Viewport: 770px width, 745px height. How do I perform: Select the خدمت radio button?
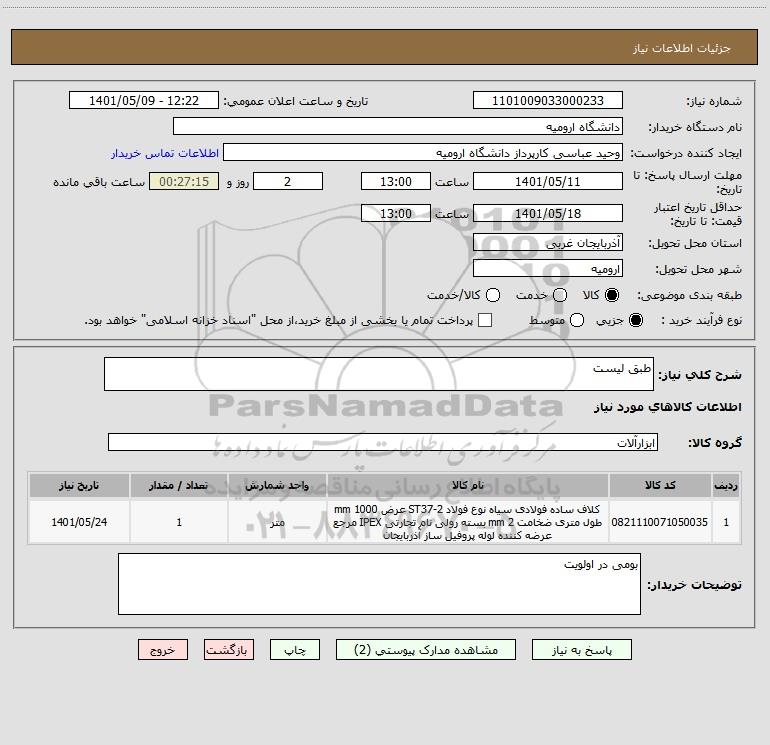point(560,295)
